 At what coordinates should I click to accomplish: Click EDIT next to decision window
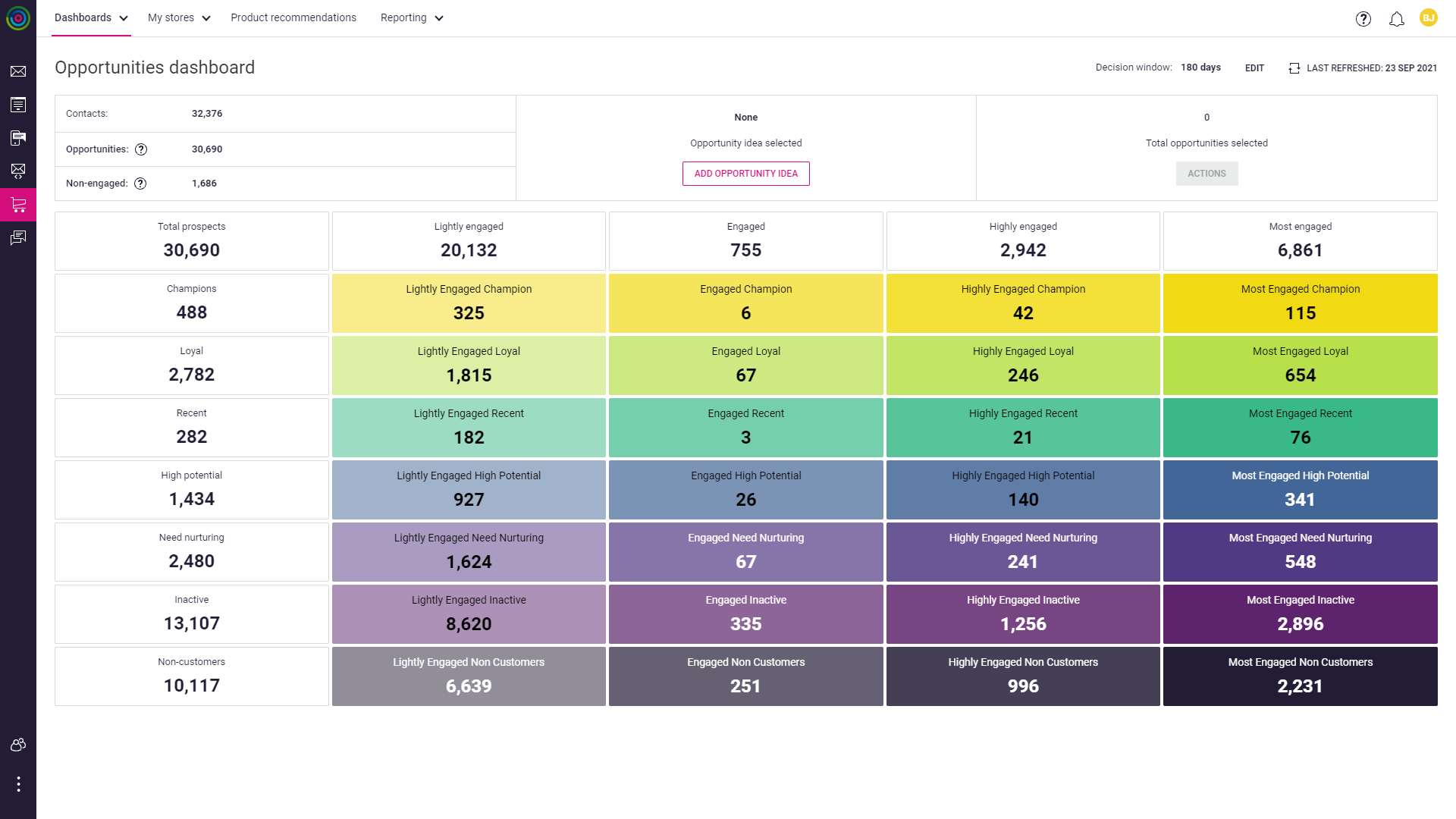[1254, 68]
